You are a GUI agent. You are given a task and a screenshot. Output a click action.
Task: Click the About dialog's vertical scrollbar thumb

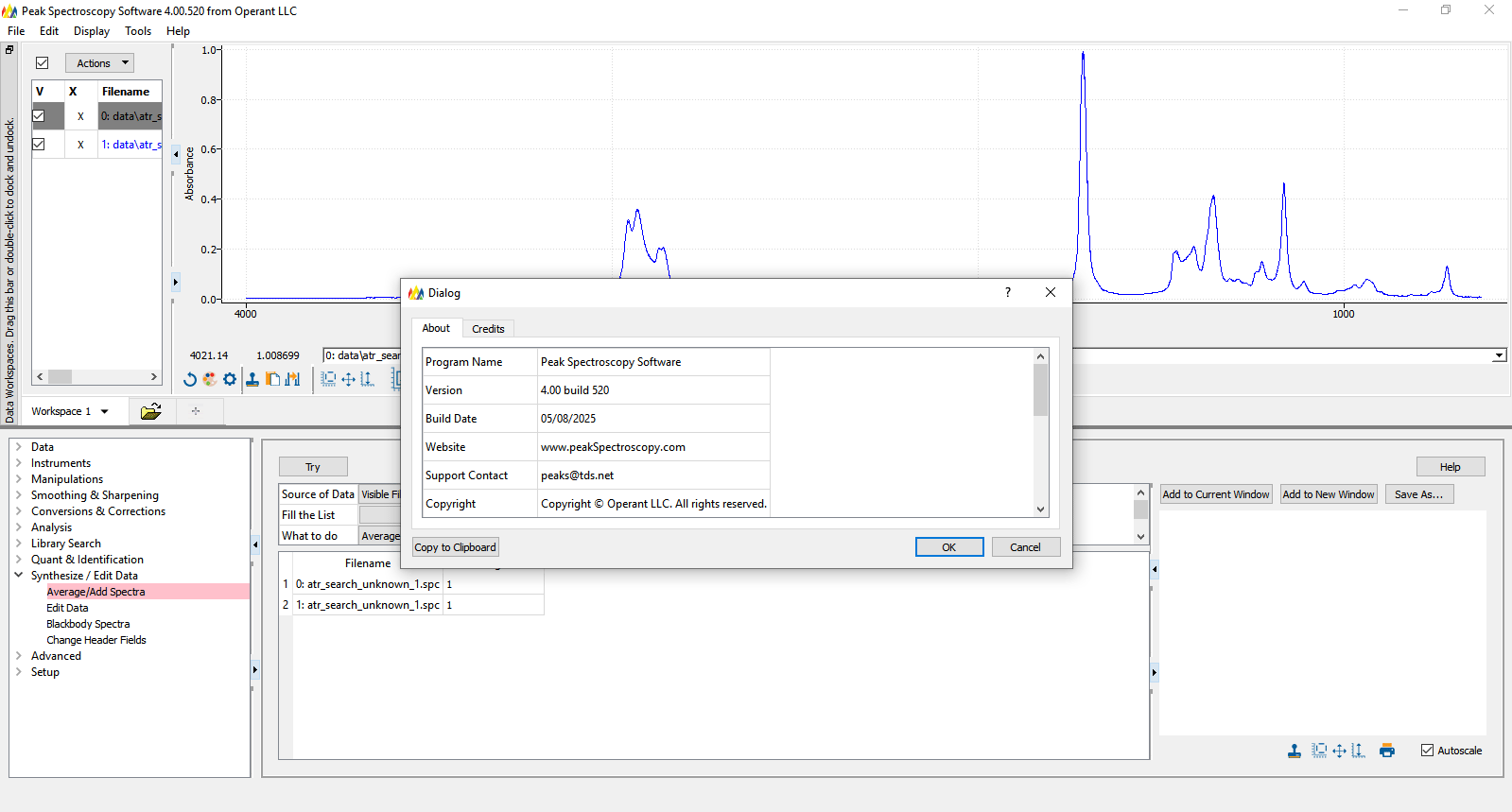point(1041,389)
